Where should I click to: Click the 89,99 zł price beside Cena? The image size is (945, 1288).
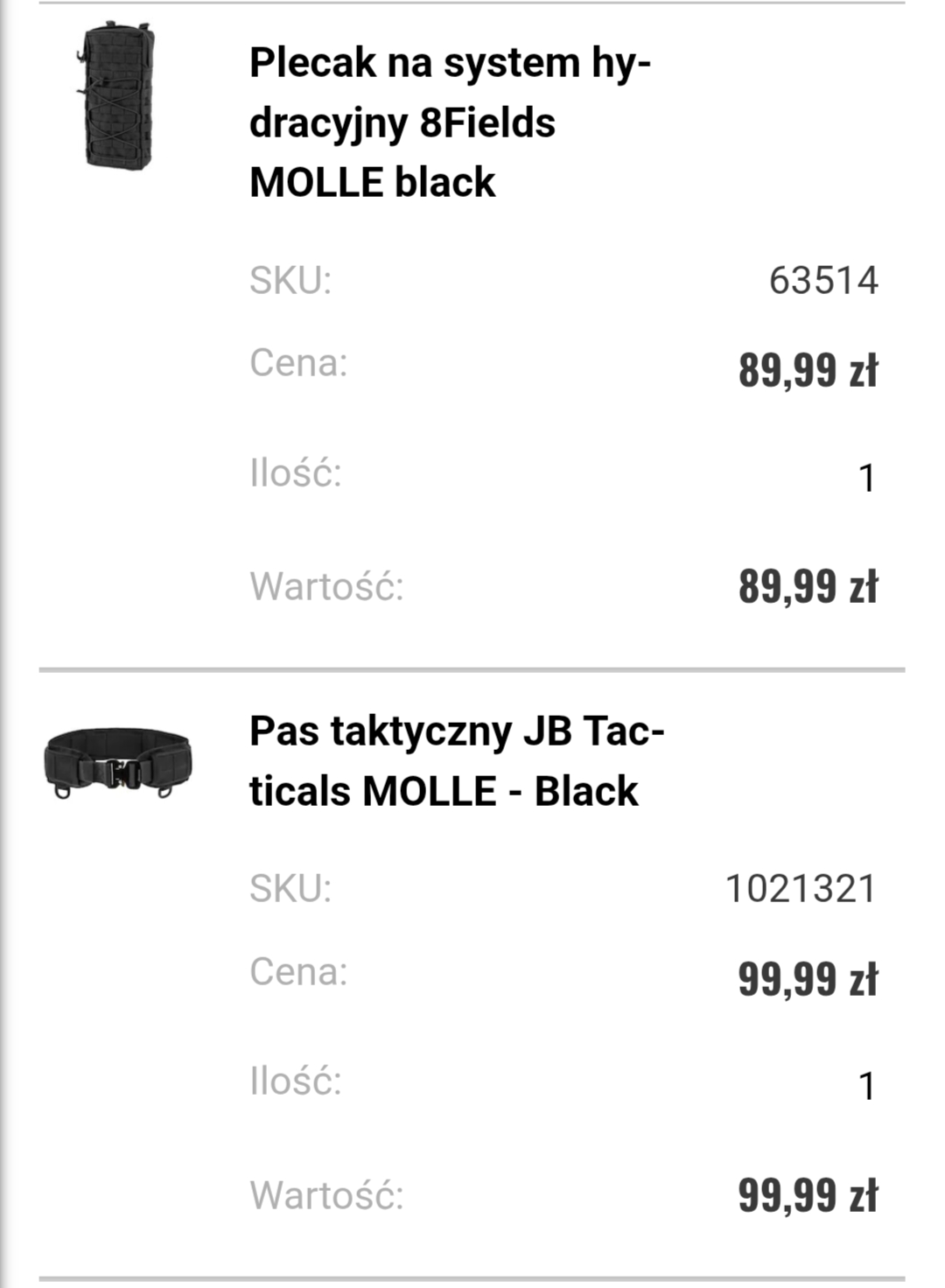808,370
